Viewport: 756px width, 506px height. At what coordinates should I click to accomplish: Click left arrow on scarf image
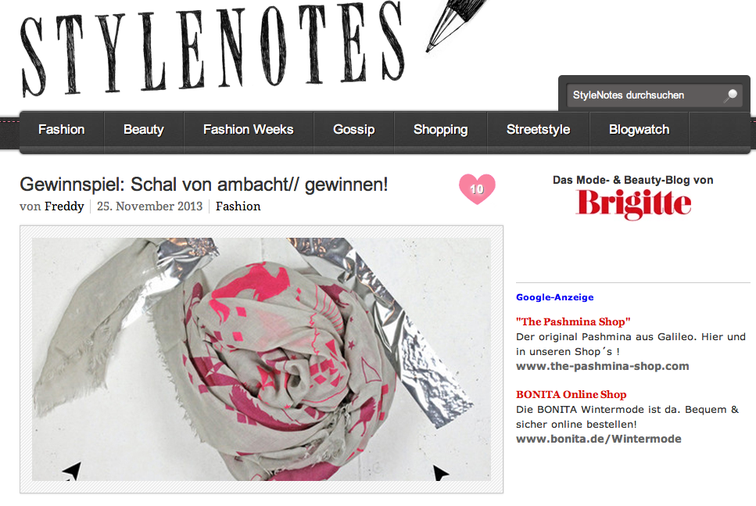click(x=72, y=471)
